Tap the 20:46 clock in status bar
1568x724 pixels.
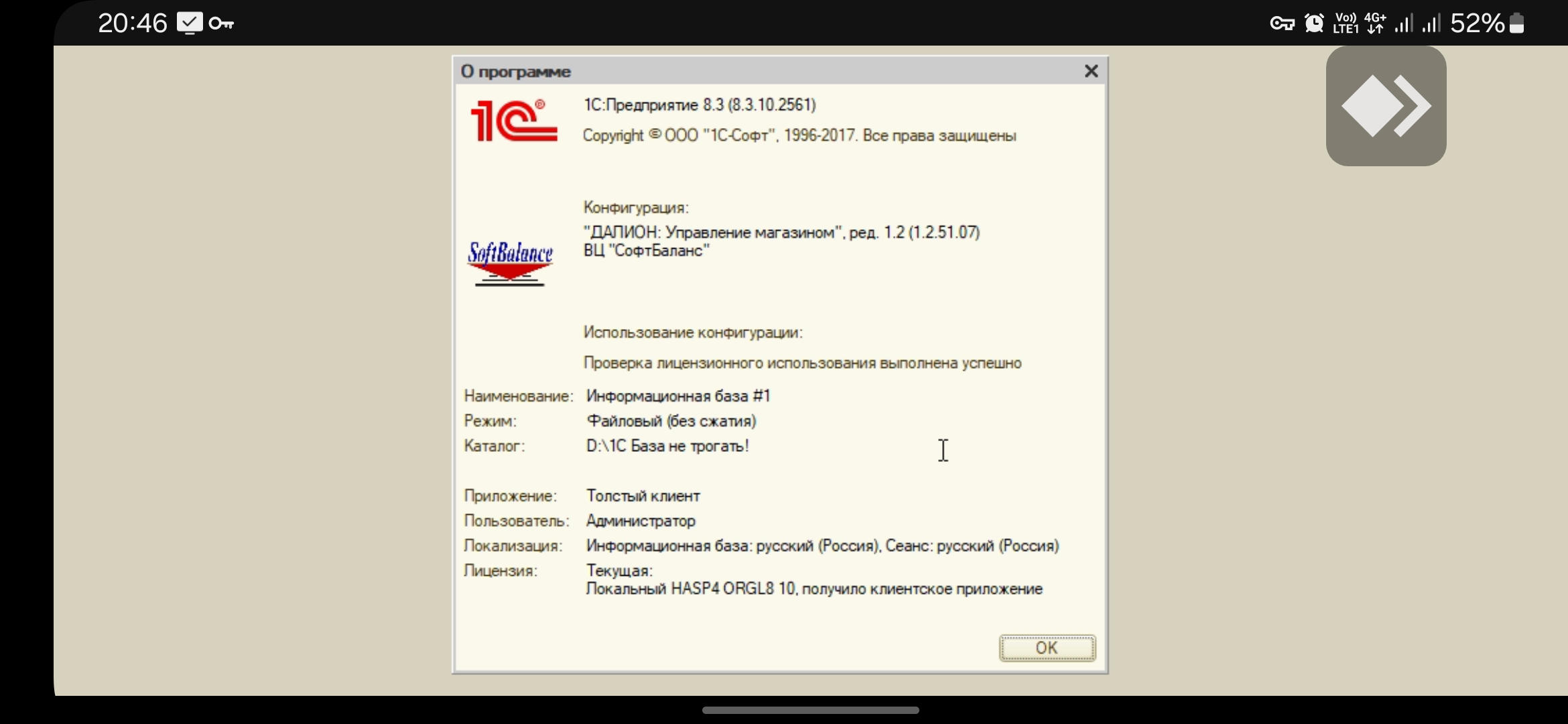coord(132,23)
